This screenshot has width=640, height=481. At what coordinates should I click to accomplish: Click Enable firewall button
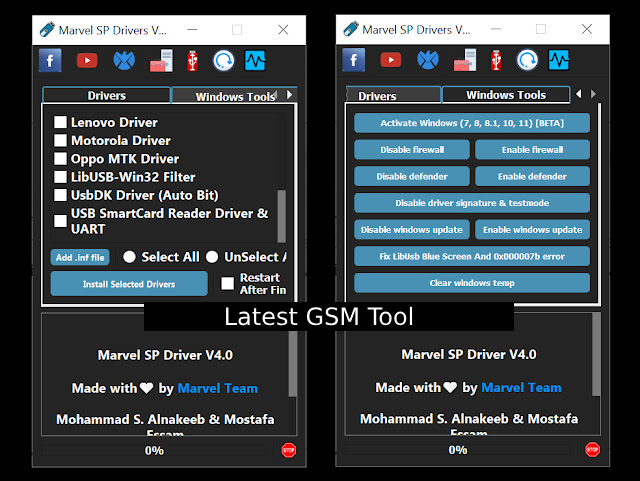532,149
